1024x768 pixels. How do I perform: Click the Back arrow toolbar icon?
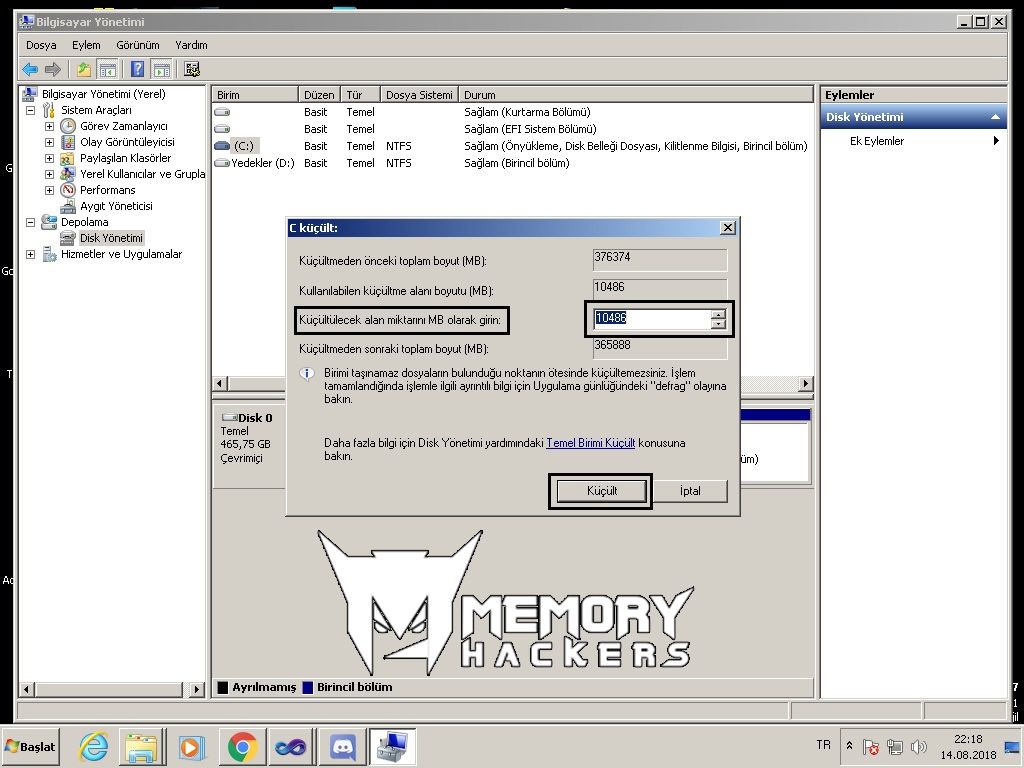pos(30,69)
